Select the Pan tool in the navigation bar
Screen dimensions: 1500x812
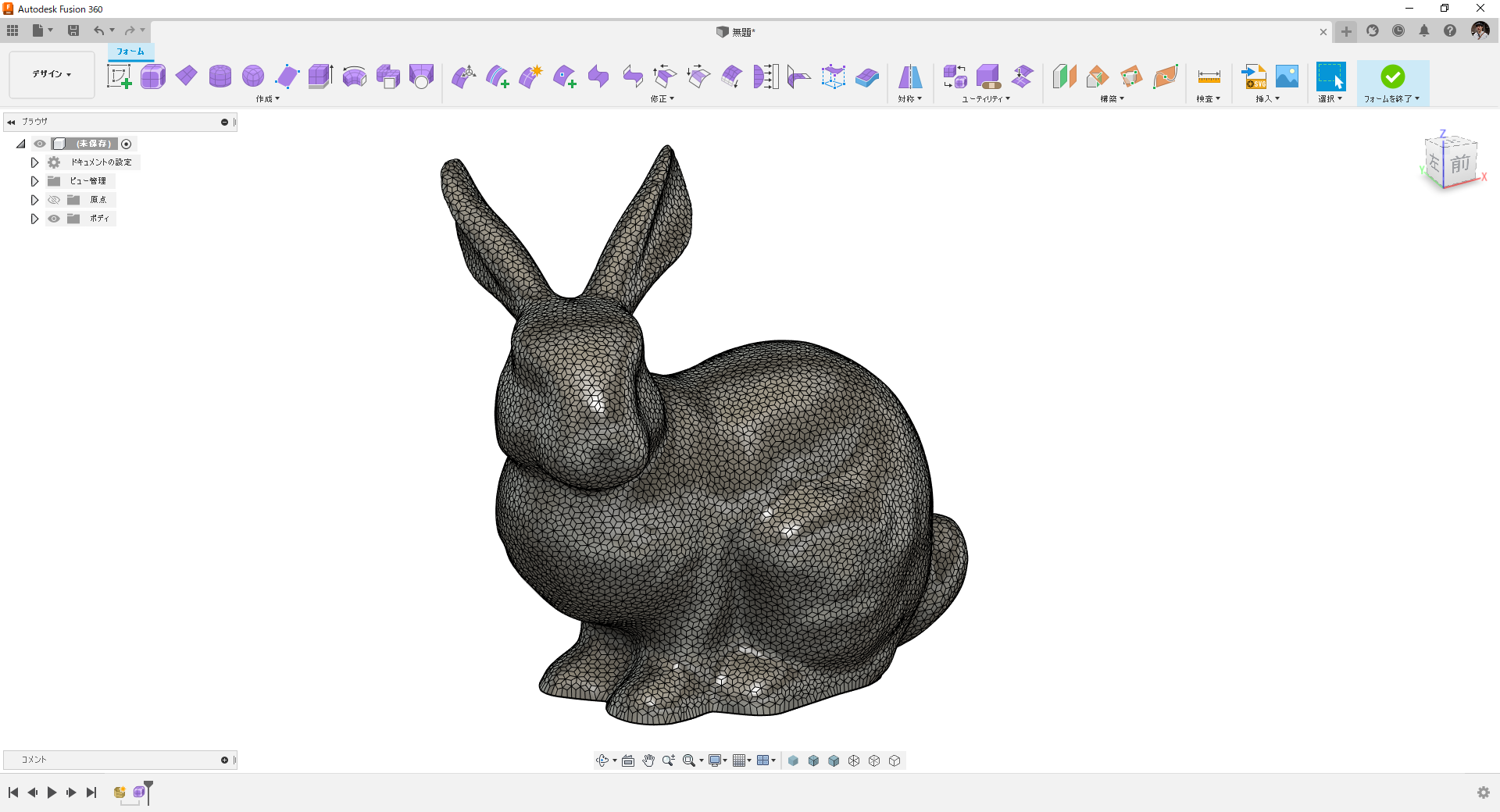[x=648, y=760]
